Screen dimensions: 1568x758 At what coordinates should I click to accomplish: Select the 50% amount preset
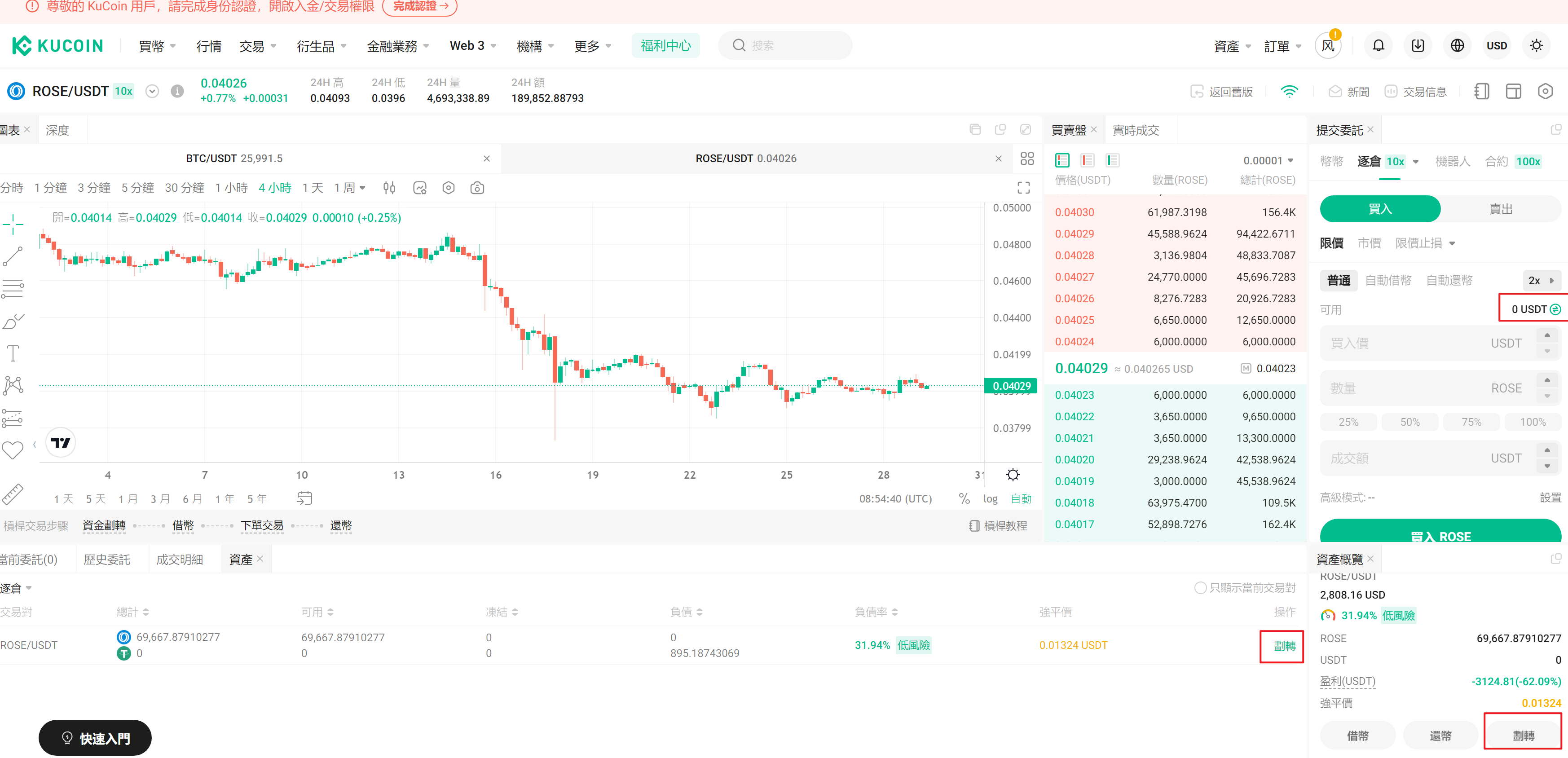1410,422
